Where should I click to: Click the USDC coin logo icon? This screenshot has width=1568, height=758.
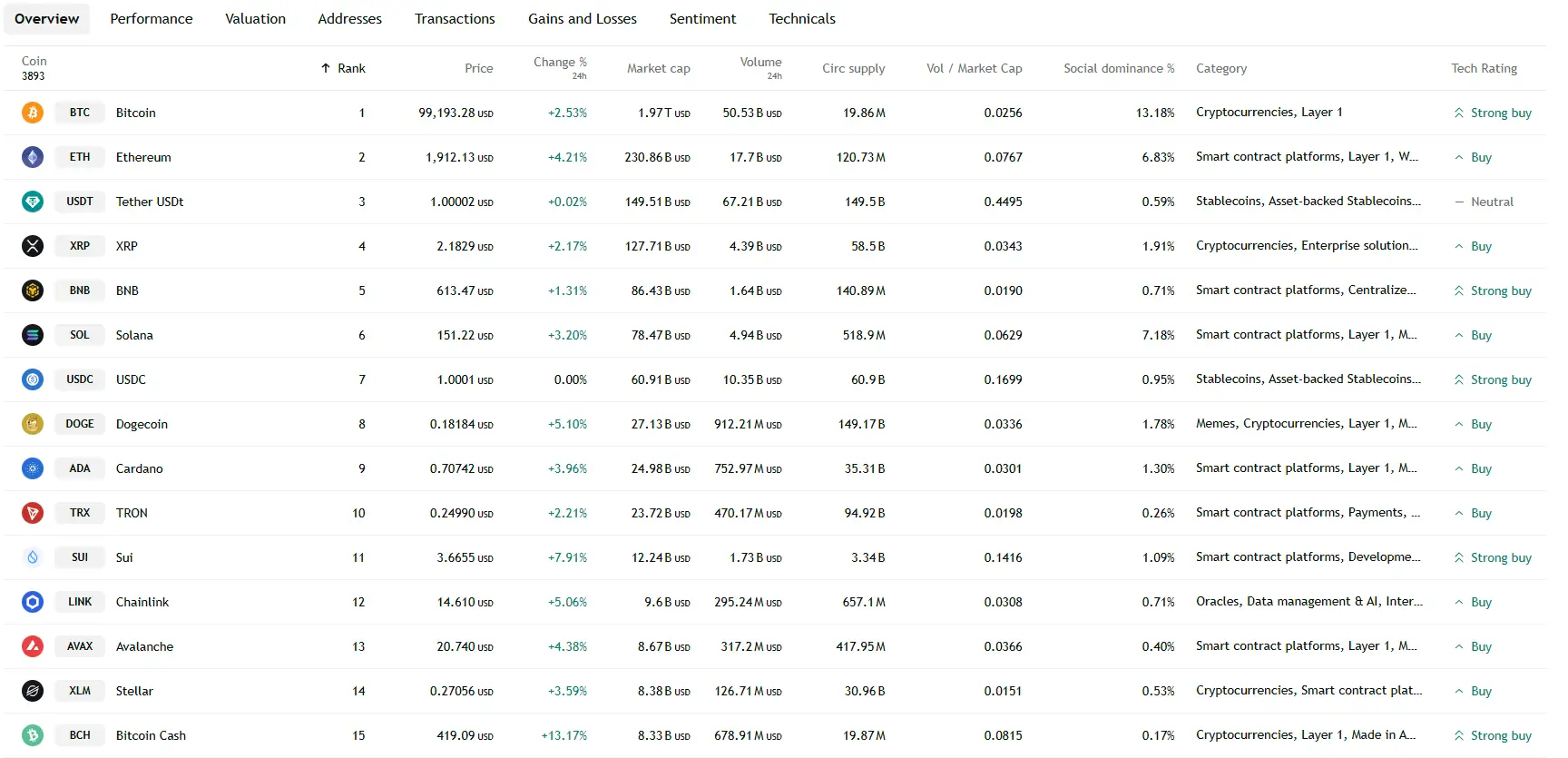pyautogui.click(x=33, y=379)
